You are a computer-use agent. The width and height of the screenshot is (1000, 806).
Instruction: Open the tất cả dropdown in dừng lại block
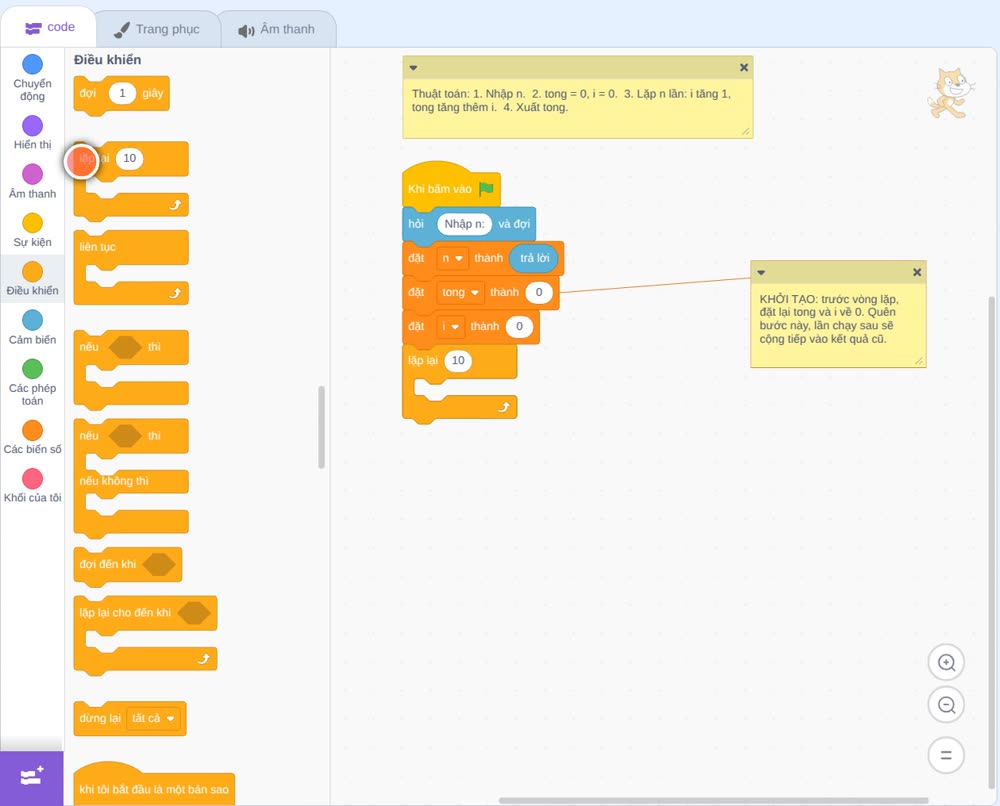pyautogui.click(x=153, y=719)
